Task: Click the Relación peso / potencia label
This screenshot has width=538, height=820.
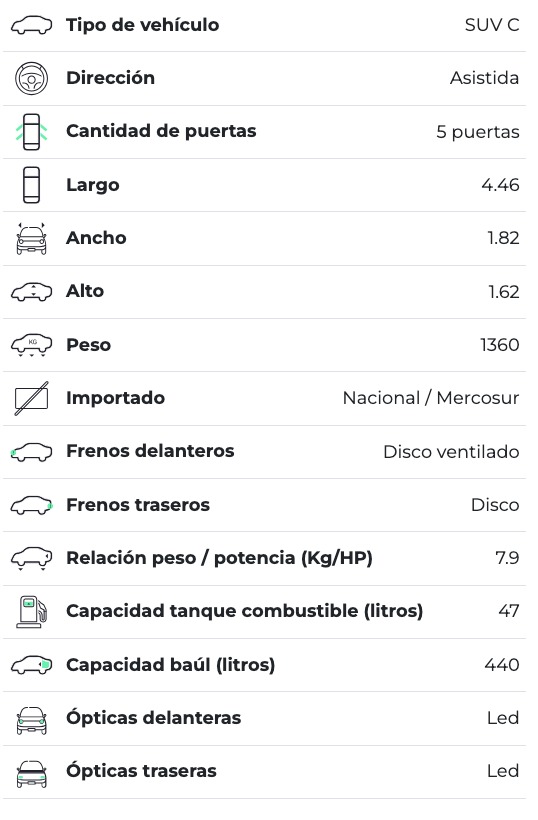Action: [x=219, y=558]
